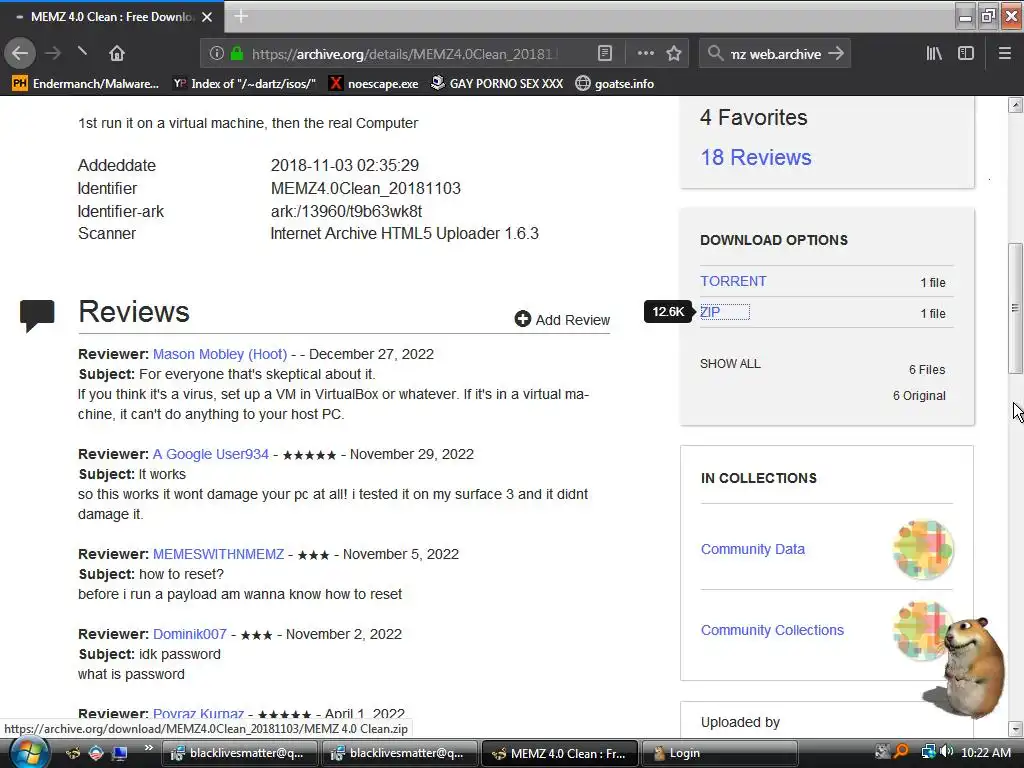Image resolution: width=1024 pixels, height=768 pixels.
Task: Open reviewer A Google User934 profile
Action: click(x=211, y=454)
